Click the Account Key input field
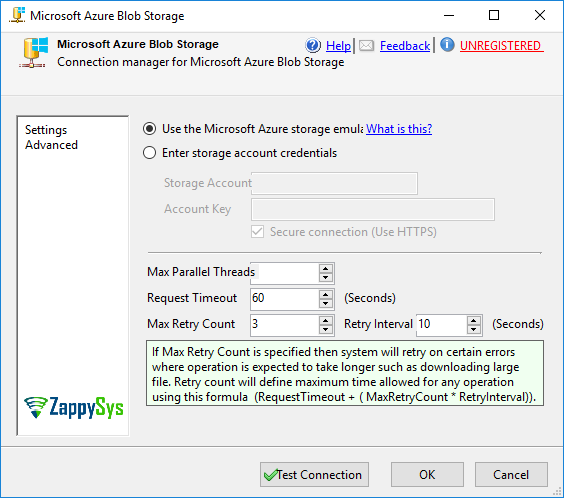Screen dimensions: 564x498 click(x=373, y=209)
